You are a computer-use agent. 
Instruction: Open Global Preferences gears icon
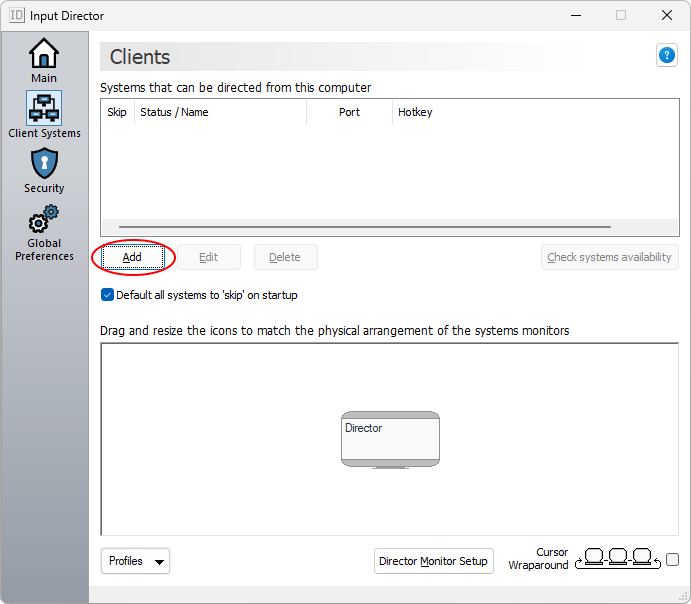pyautogui.click(x=44, y=220)
